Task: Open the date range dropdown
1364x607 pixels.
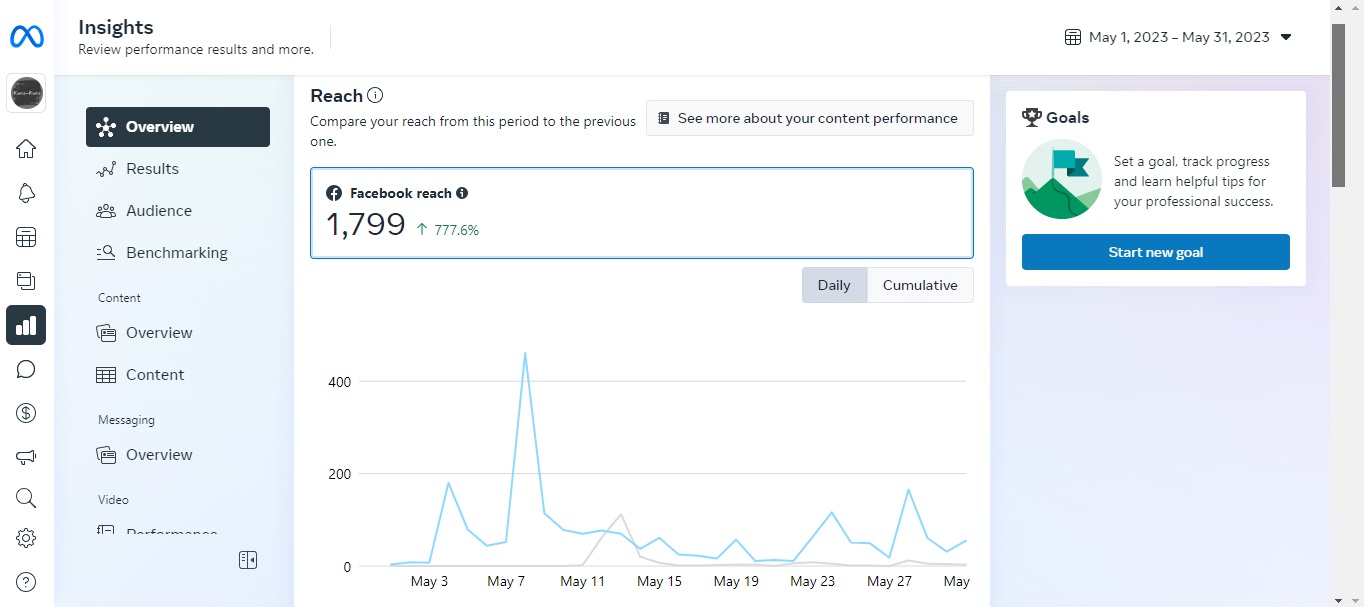Action: (x=1178, y=37)
